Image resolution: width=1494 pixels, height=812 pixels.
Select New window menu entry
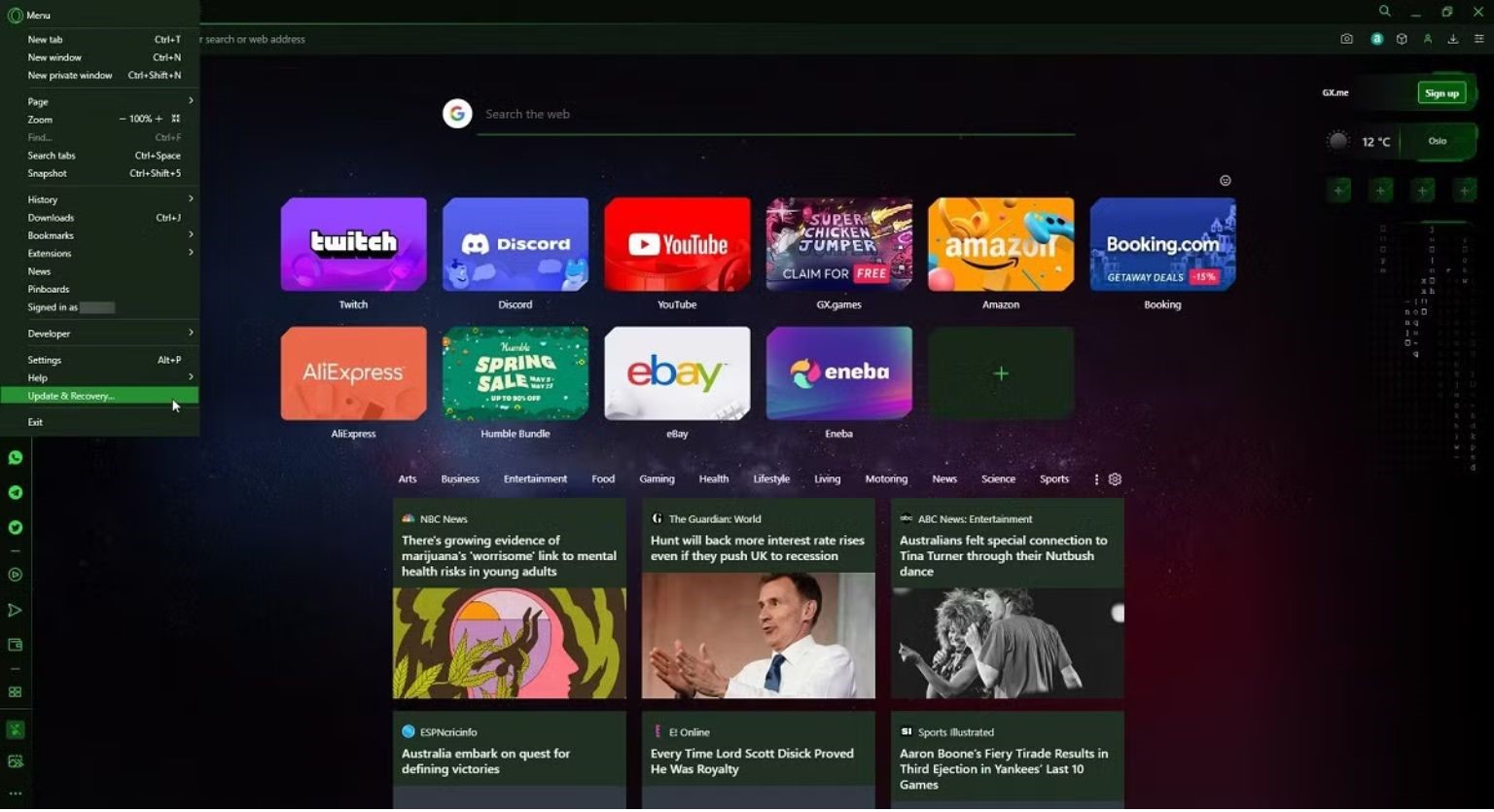click(x=99, y=57)
